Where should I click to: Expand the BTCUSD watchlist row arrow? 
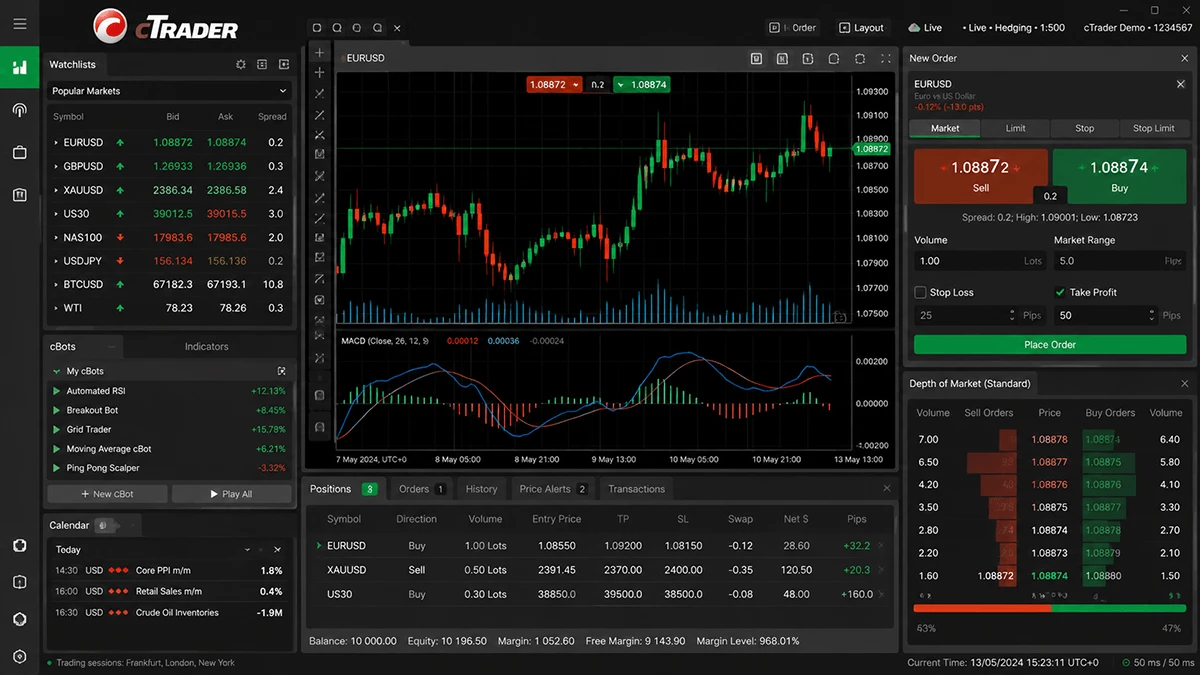click(56, 285)
